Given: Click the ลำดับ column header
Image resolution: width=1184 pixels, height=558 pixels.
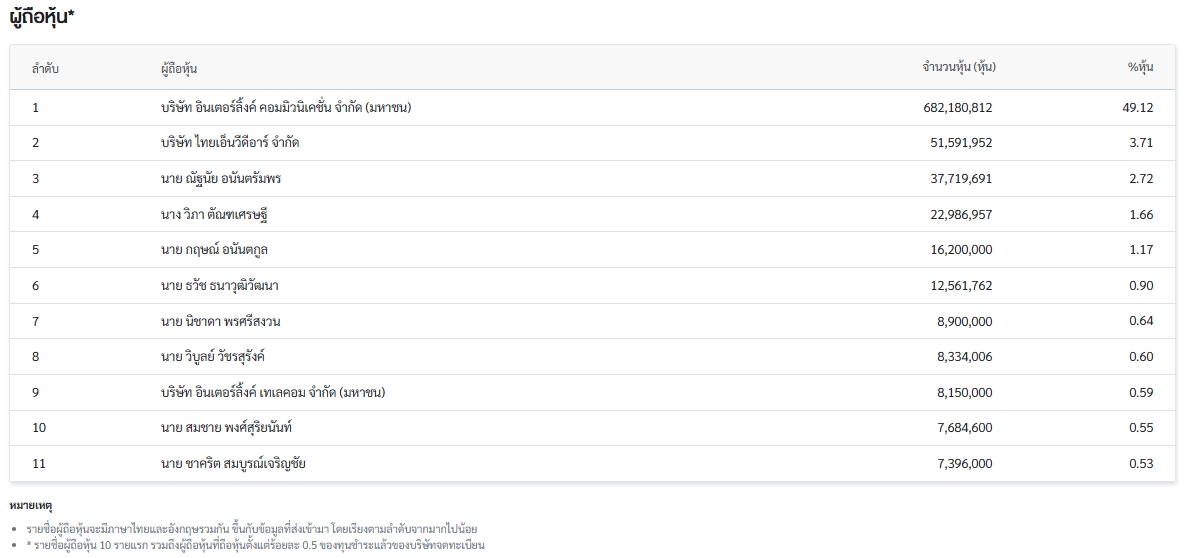Looking at the screenshot, I should [45, 68].
